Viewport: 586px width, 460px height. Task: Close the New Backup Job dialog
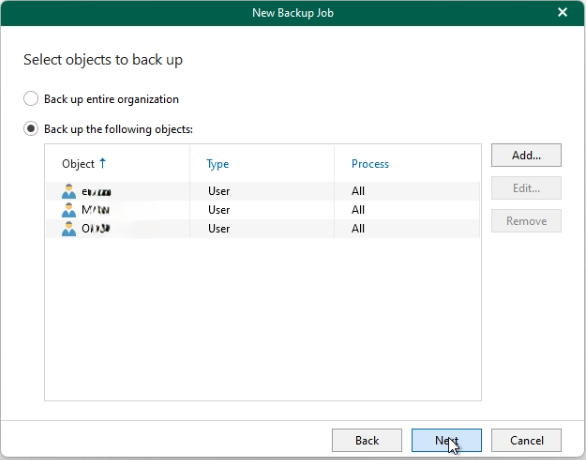tap(562, 12)
